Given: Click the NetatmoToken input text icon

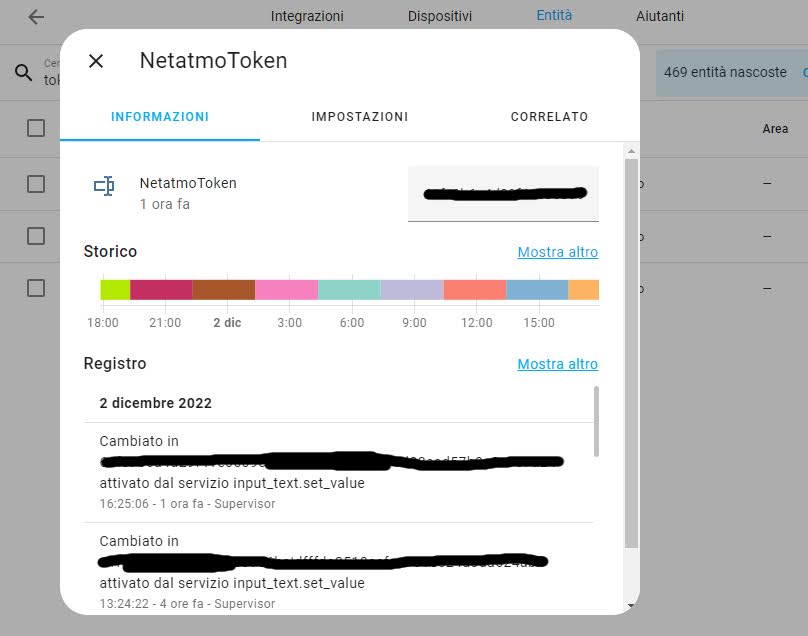Looking at the screenshot, I should coord(104,186).
